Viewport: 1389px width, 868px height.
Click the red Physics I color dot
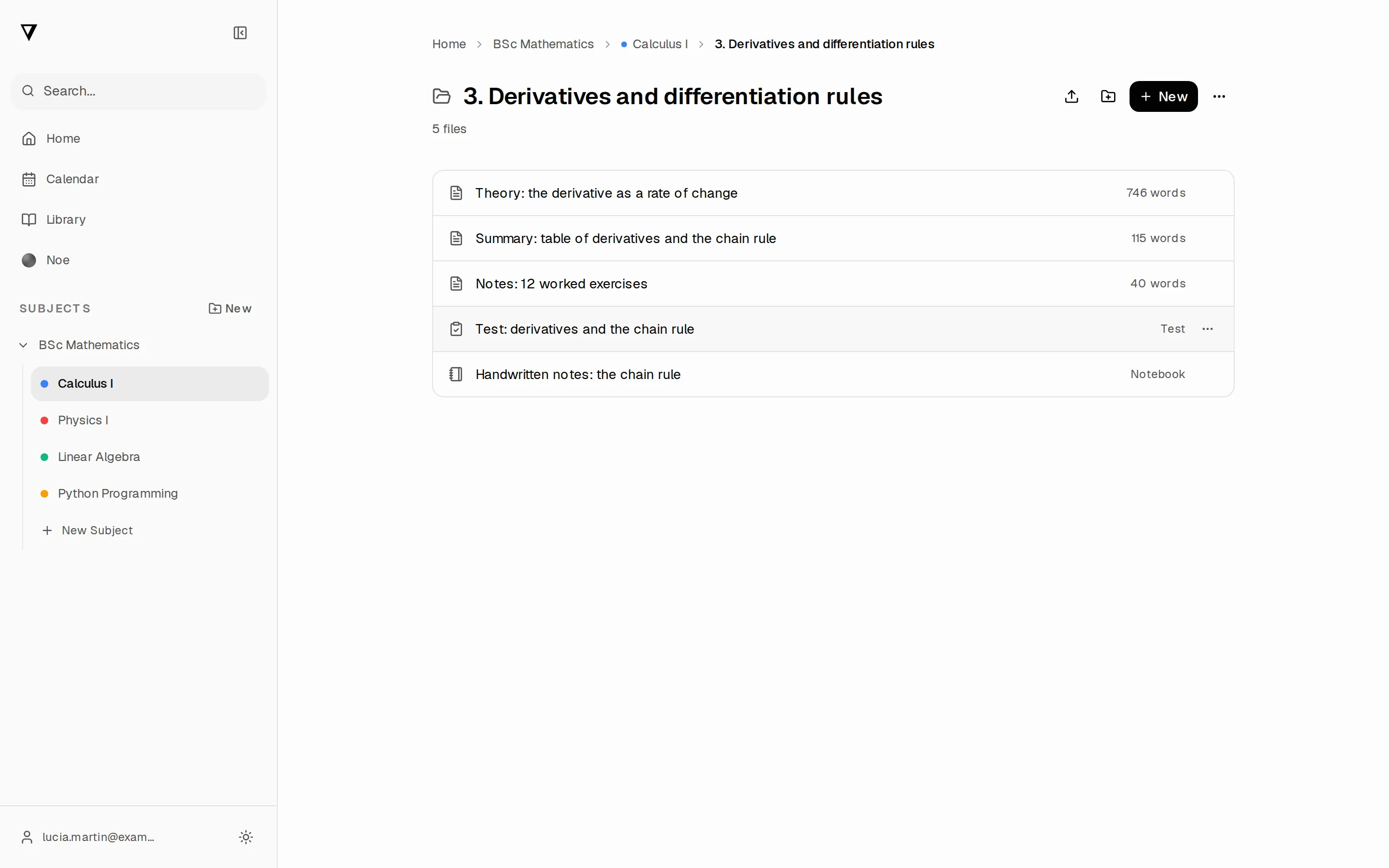44,420
